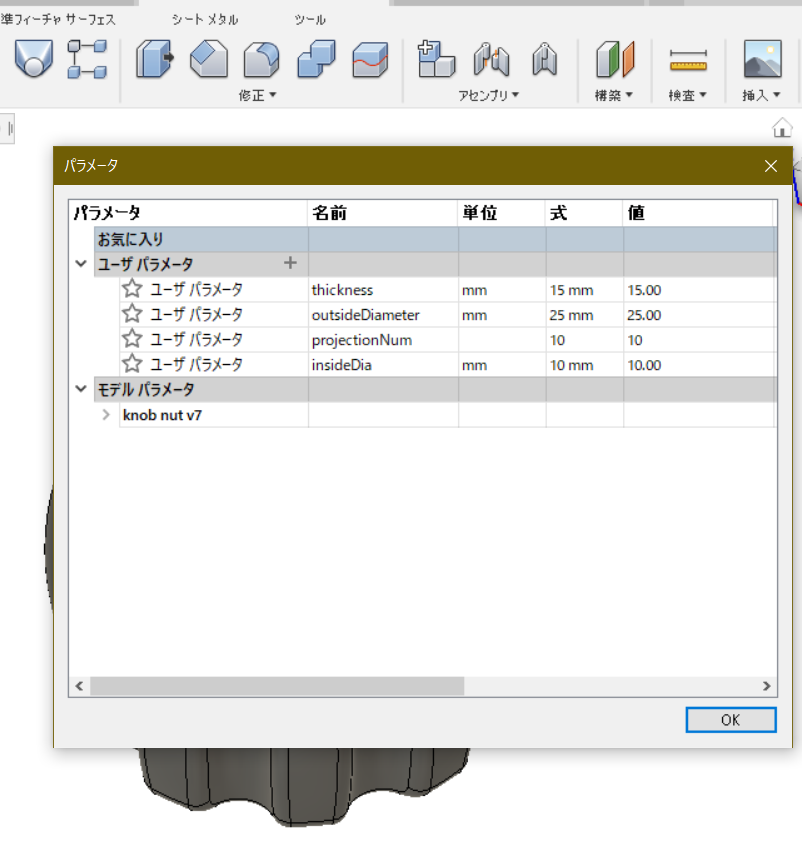Expand the アセンブリ dropdown
802x842 pixels.
point(489,96)
